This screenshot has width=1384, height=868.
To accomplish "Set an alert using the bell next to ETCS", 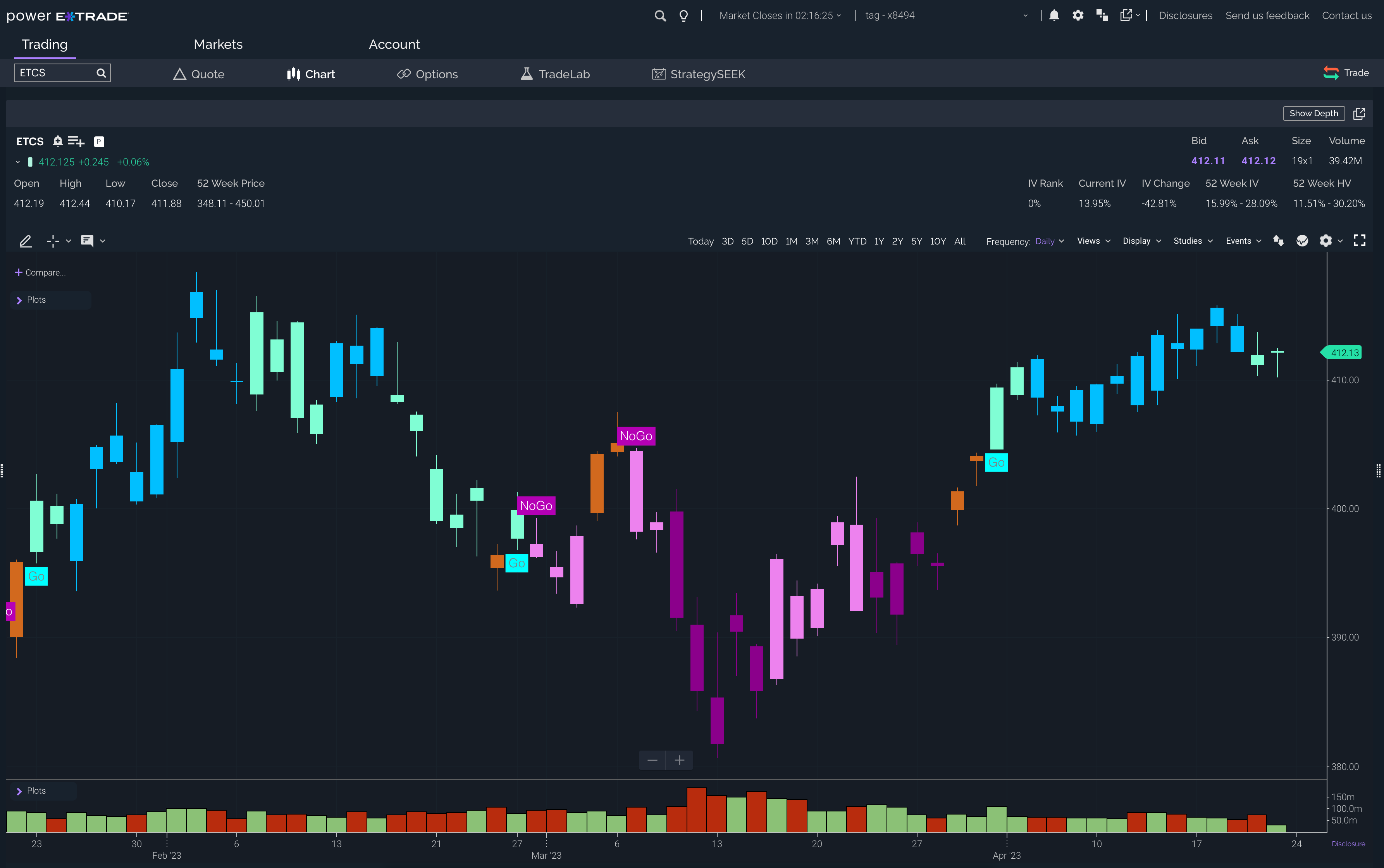I will (58, 141).
